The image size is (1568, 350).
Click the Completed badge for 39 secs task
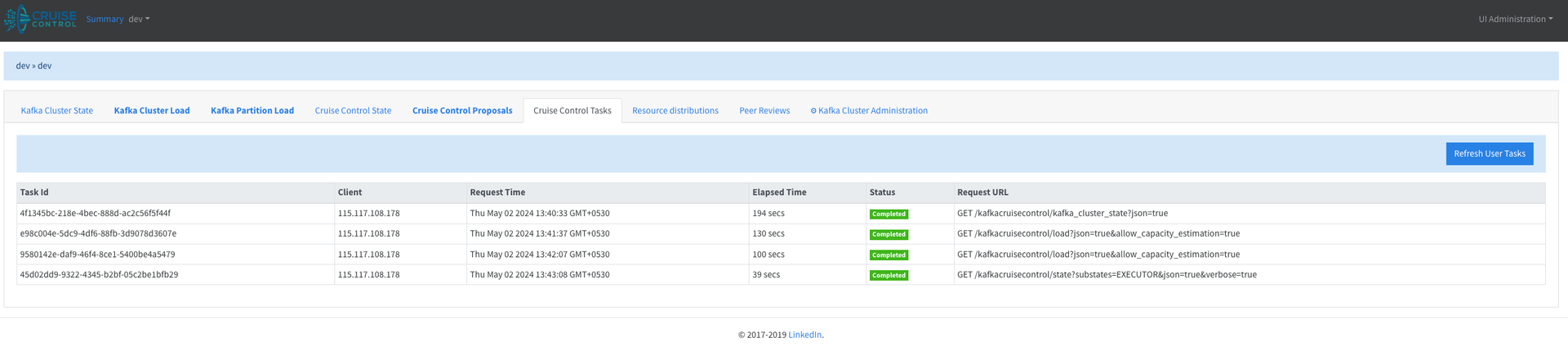889,275
